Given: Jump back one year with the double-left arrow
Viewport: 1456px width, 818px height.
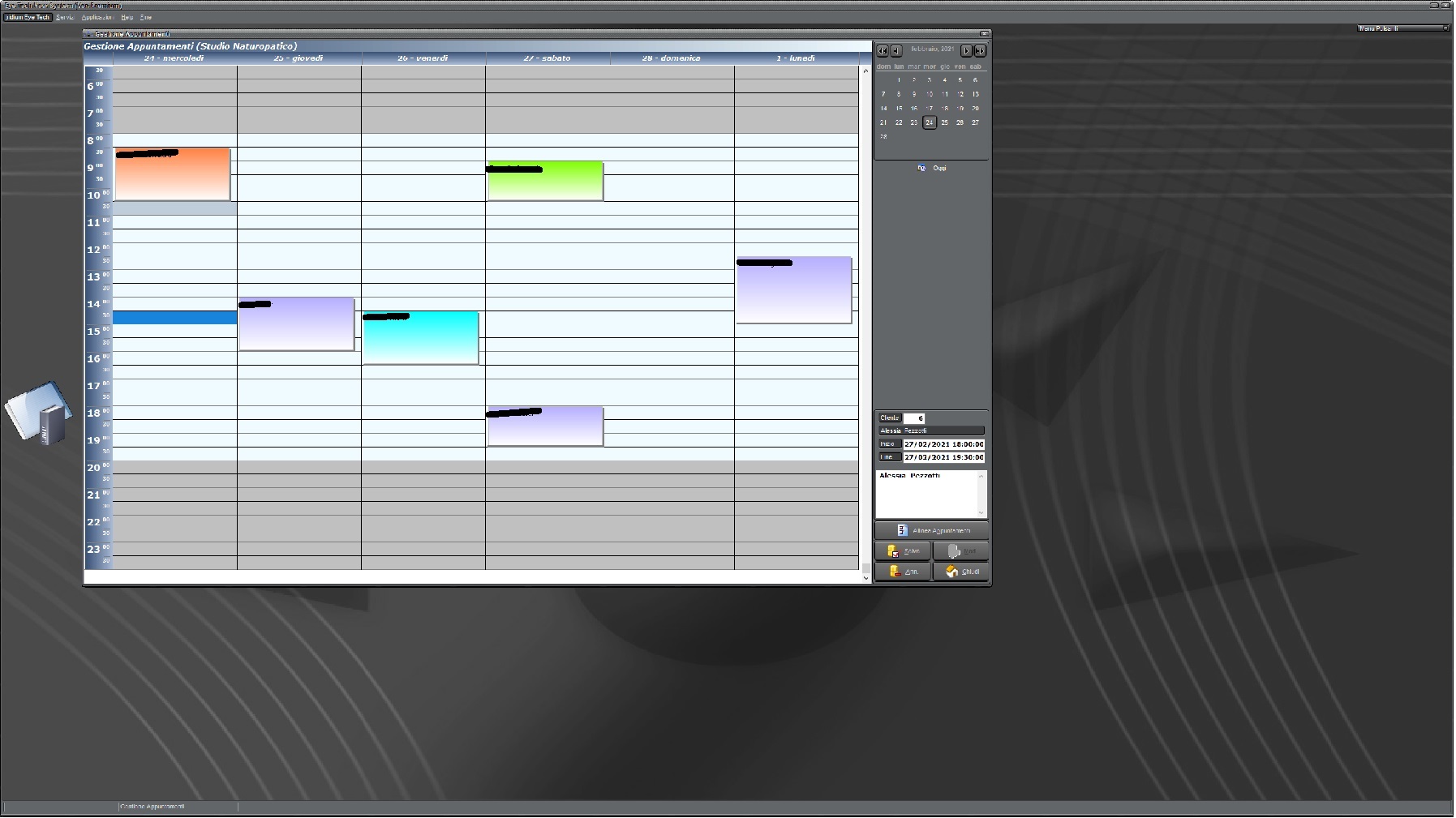Looking at the screenshot, I should pyautogui.click(x=882, y=50).
